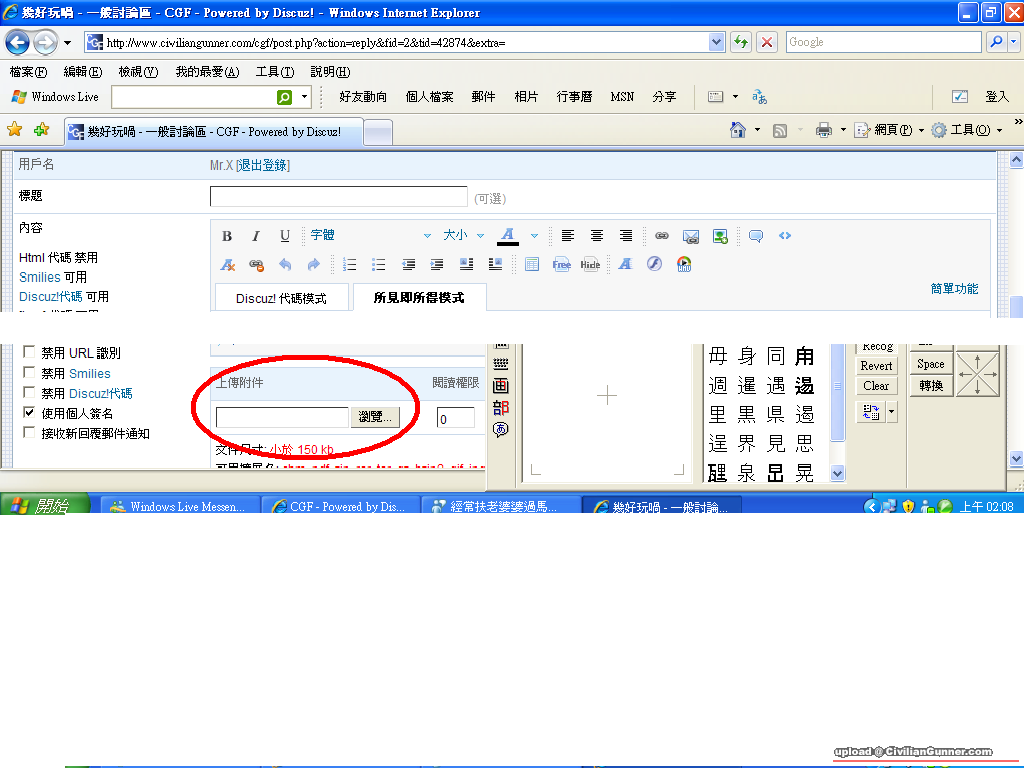Screen dimensions: 1024x768
Task: Click the 退出登錄 logout link
Action: click(262, 165)
